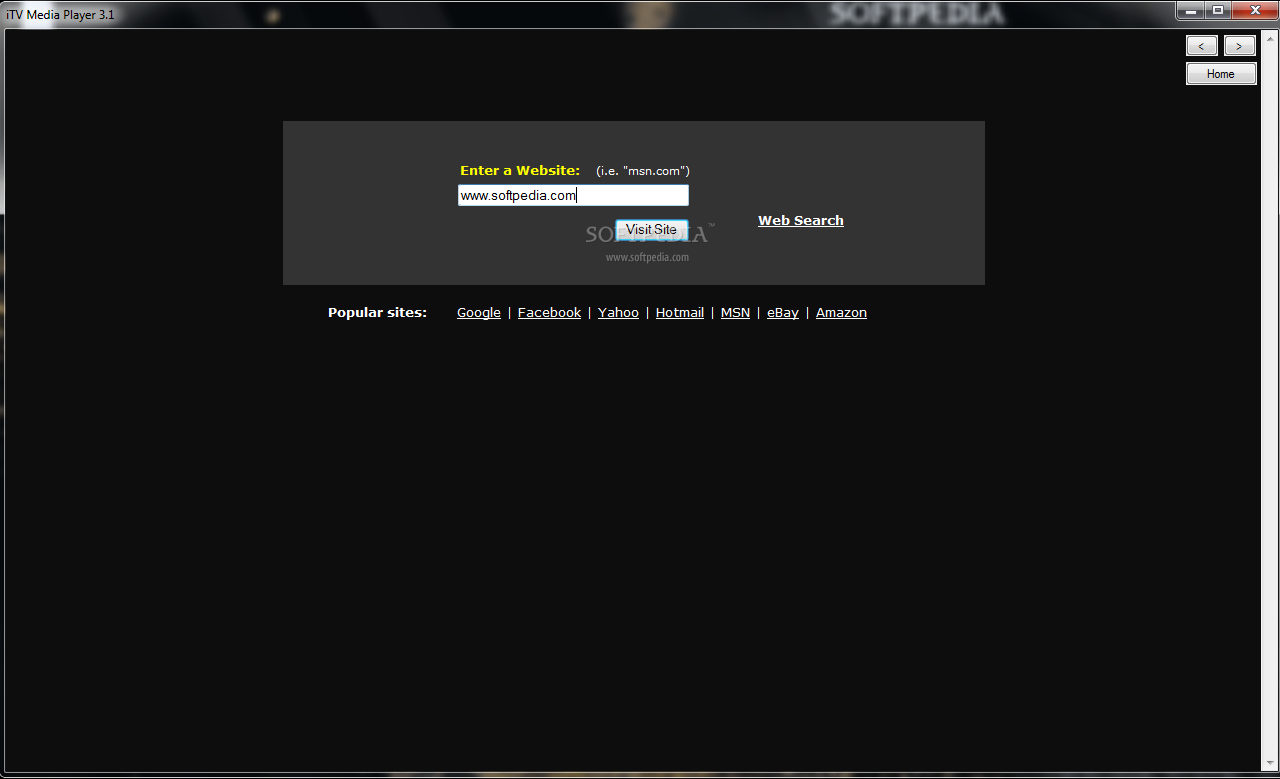Focus the website address input field

click(573, 195)
